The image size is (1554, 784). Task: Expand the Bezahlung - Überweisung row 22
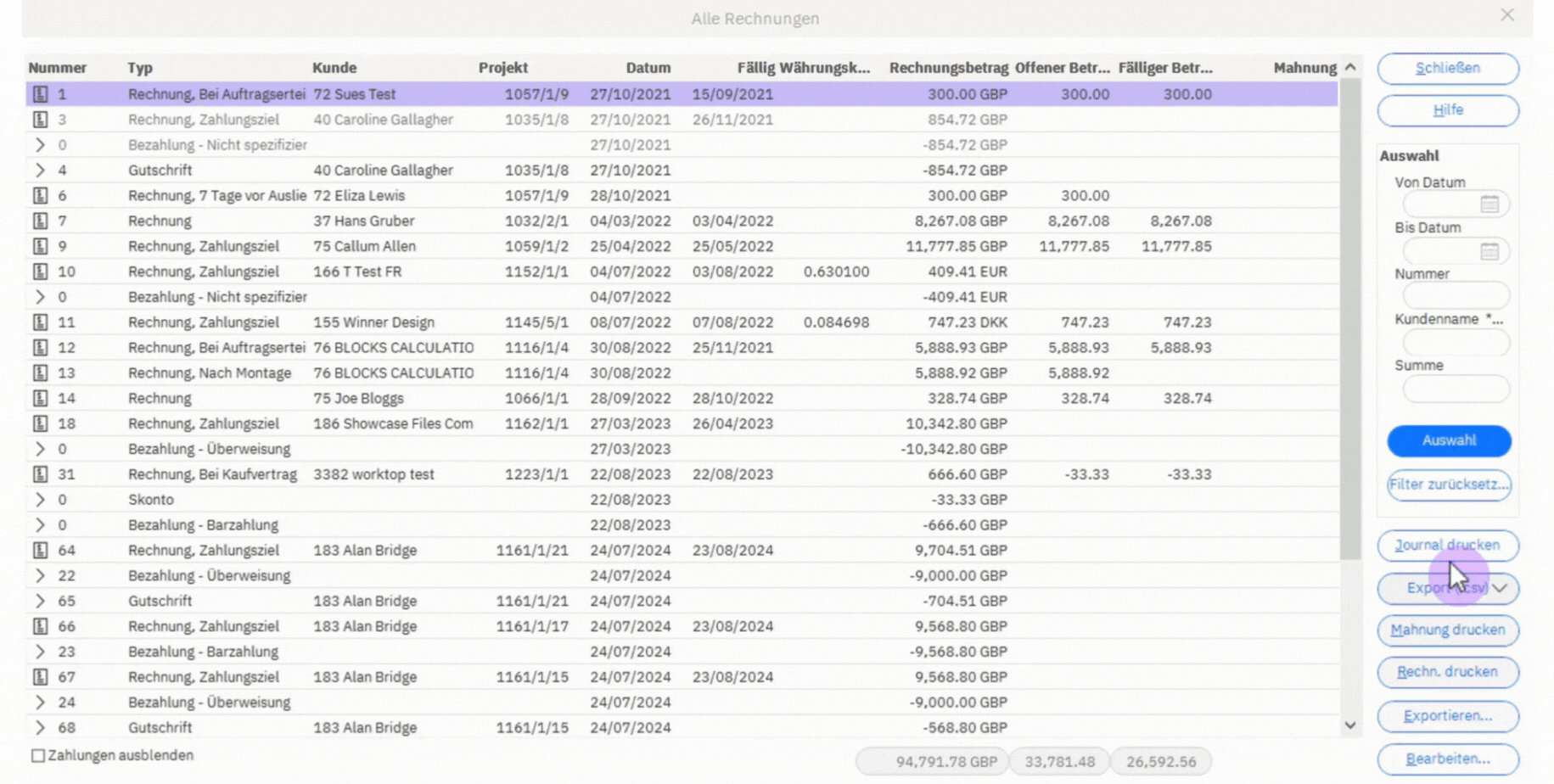[39, 575]
